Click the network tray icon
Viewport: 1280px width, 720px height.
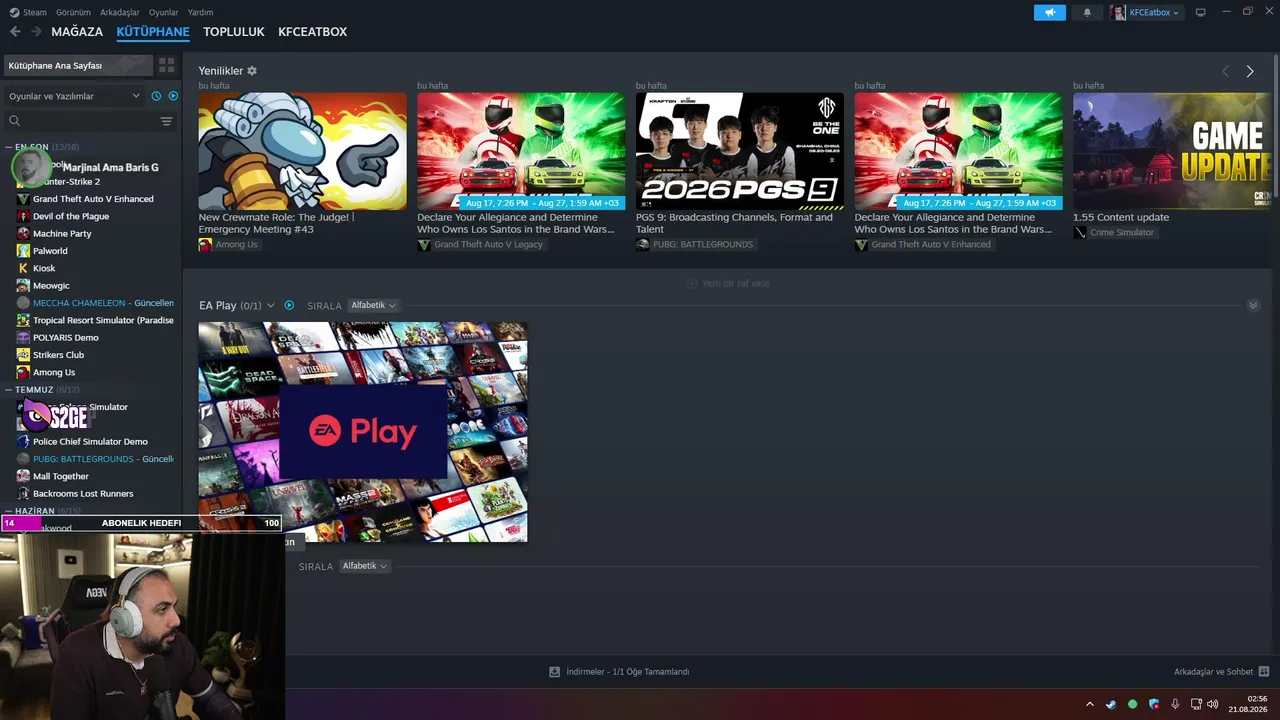1196,704
